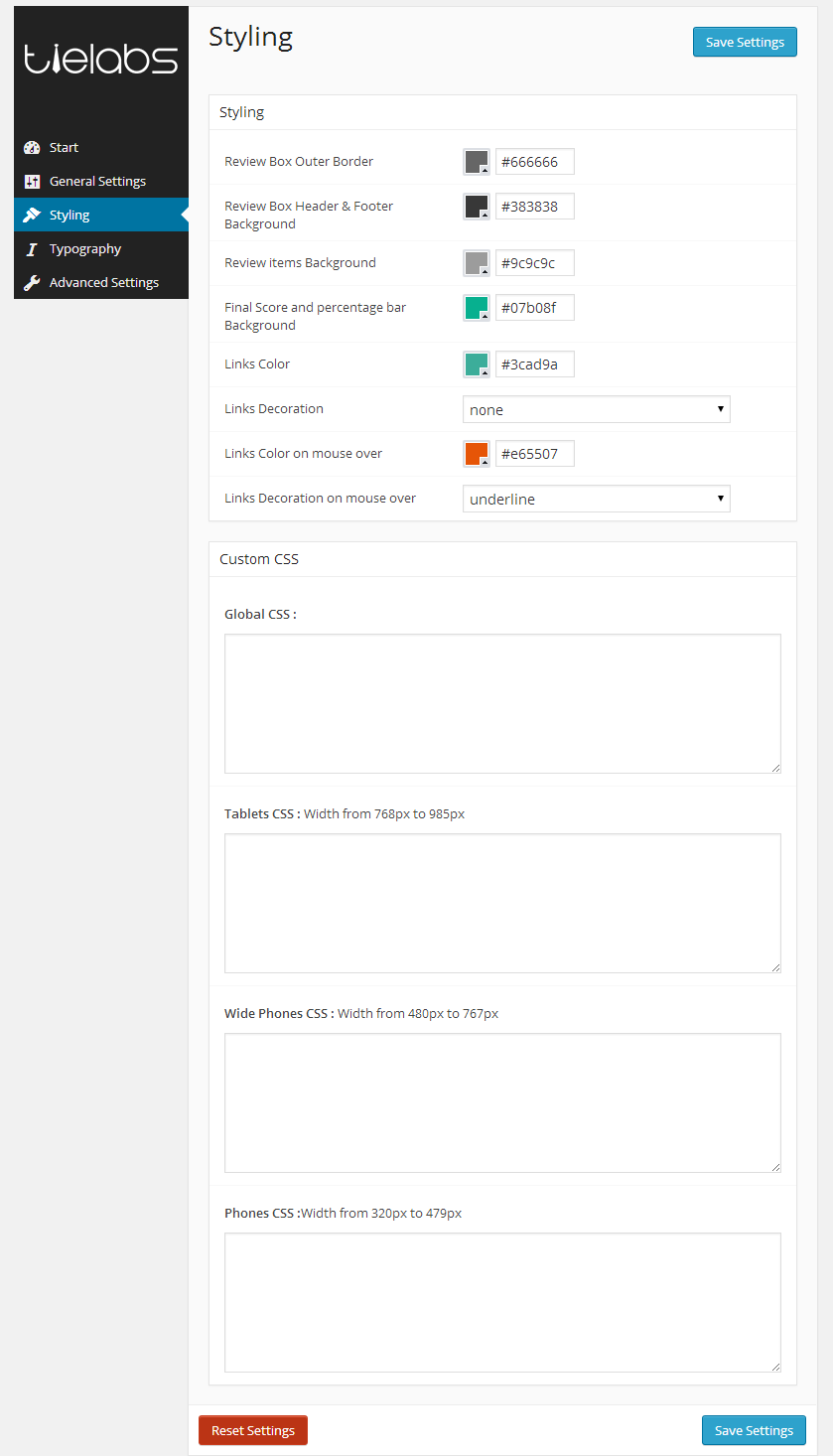Click the Advanced Settings wrench icon
Viewport: 833px width, 1456px height.
coord(34,282)
